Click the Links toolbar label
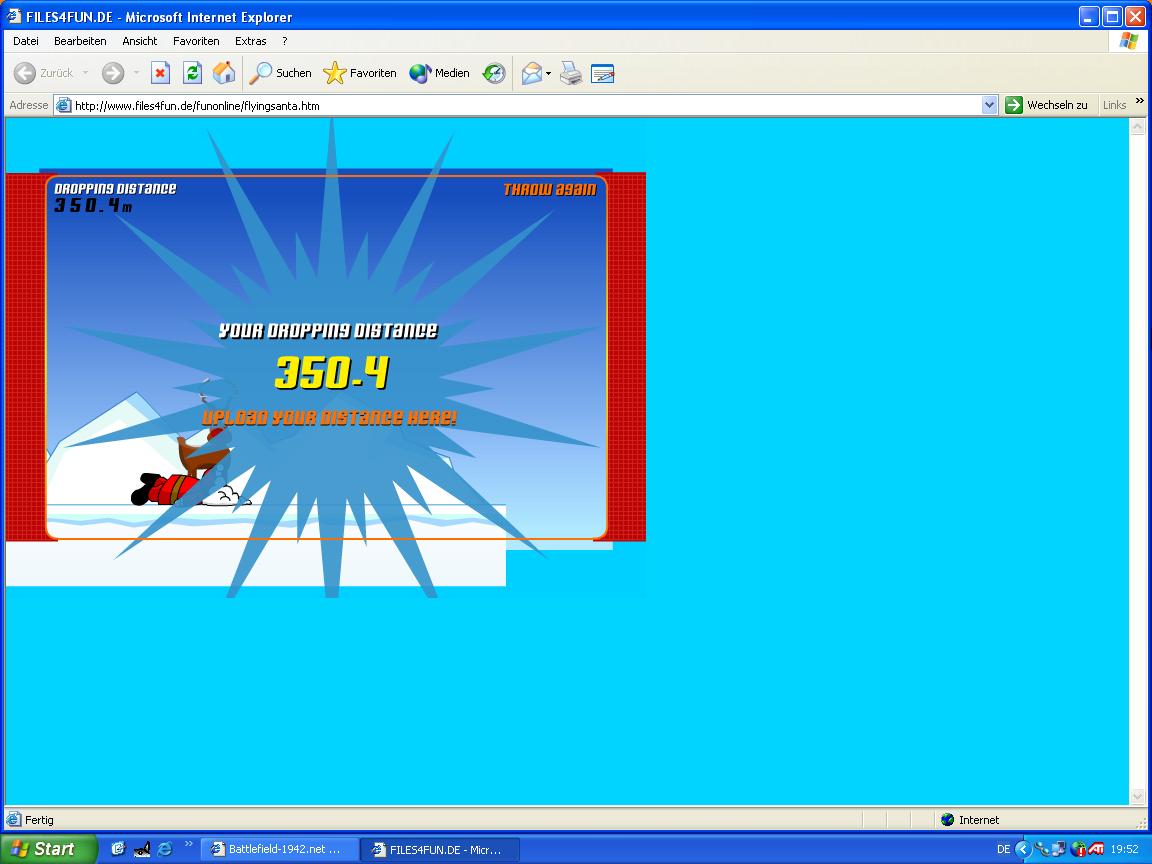Image resolution: width=1152 pixels, height=864 pixels. point(1114,105)
